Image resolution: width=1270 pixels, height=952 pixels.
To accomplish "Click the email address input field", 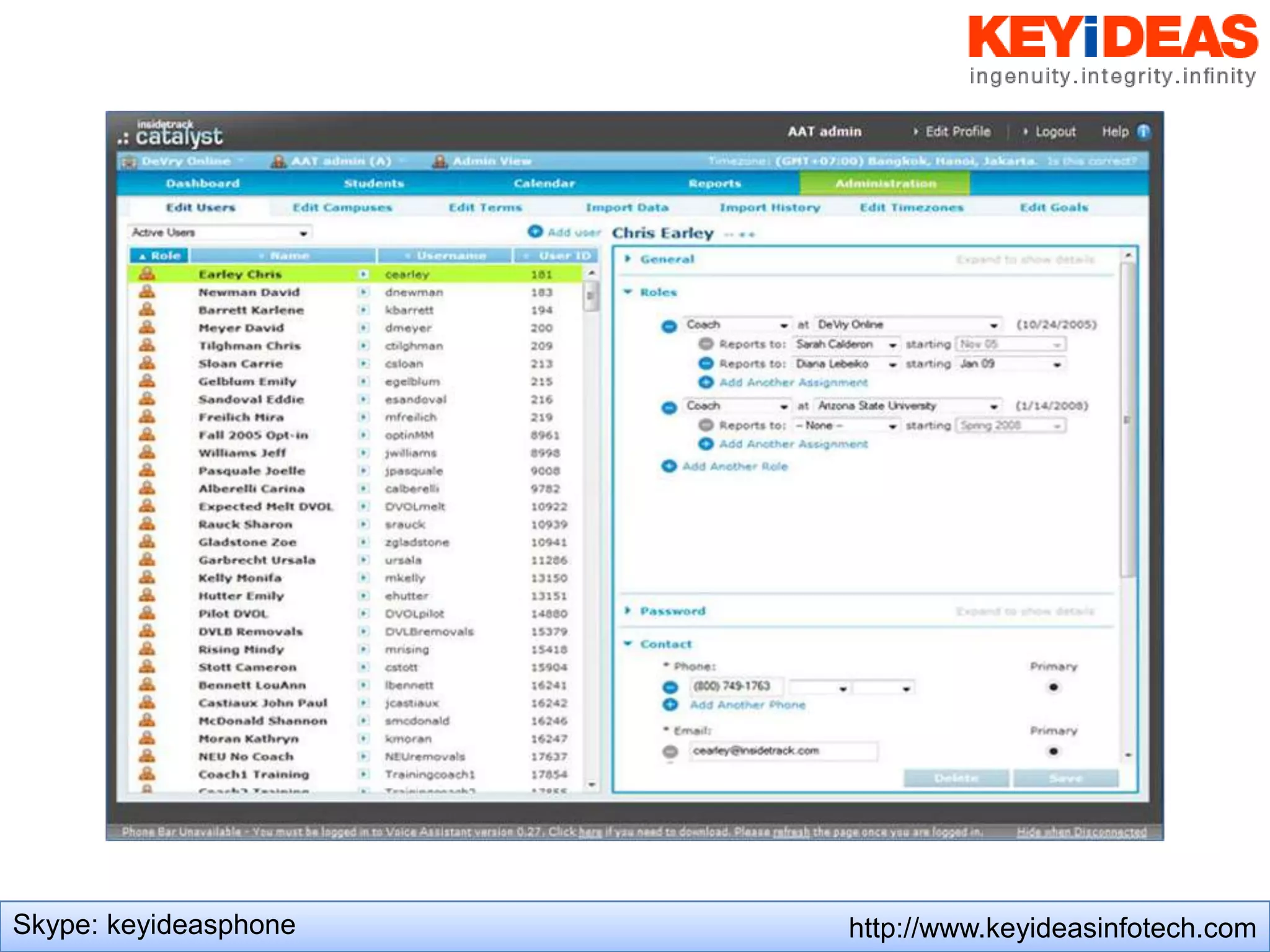I will coord(783,751).
